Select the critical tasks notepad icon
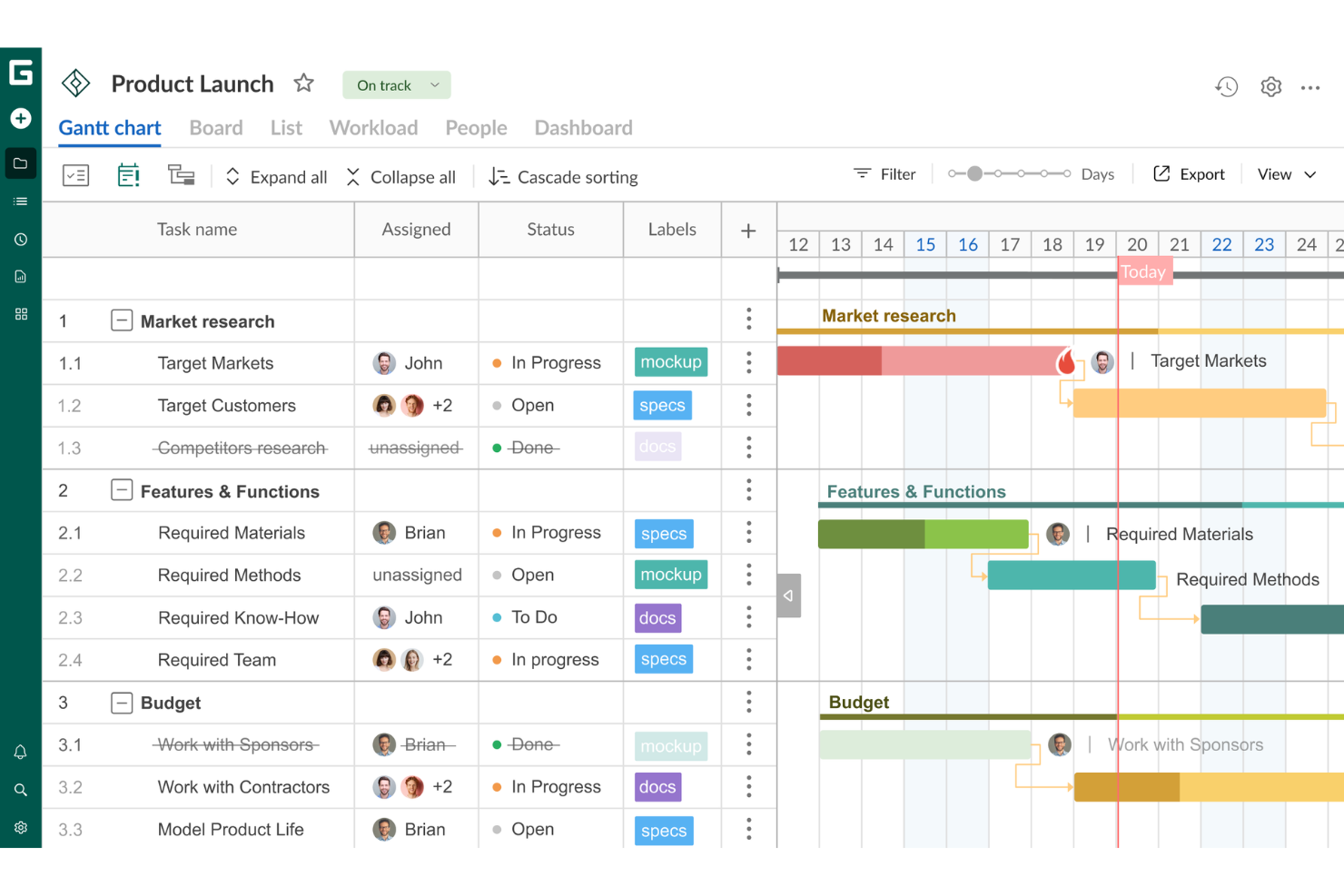The height and width of the screenshot is (896, 1344). [128, 174]
